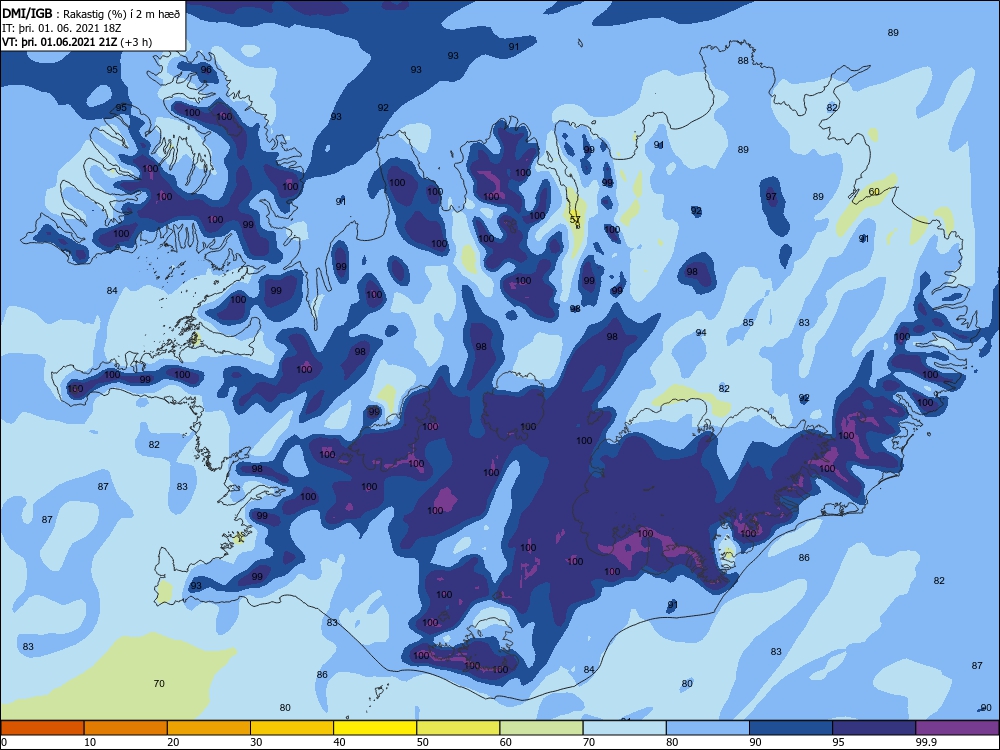Image resolution: width=1000 pixels, height=750 pixels.
Task: Click the legend tick label '50'
Action: [x=422, y=742]
